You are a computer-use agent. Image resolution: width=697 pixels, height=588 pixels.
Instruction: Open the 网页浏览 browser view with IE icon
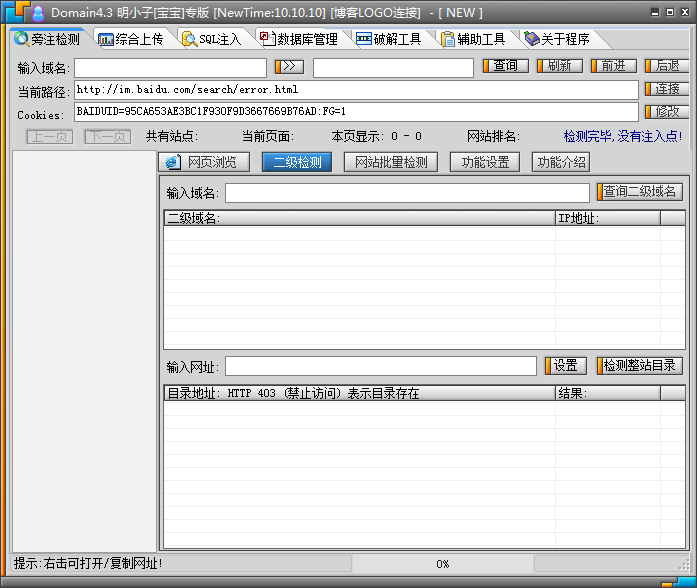pyautogui.click(x=202, y=162)
